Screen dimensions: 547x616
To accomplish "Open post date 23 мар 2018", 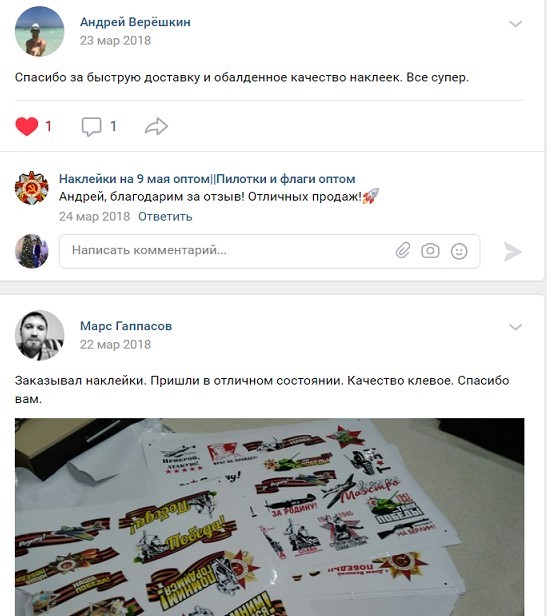I will click(116, 40).
